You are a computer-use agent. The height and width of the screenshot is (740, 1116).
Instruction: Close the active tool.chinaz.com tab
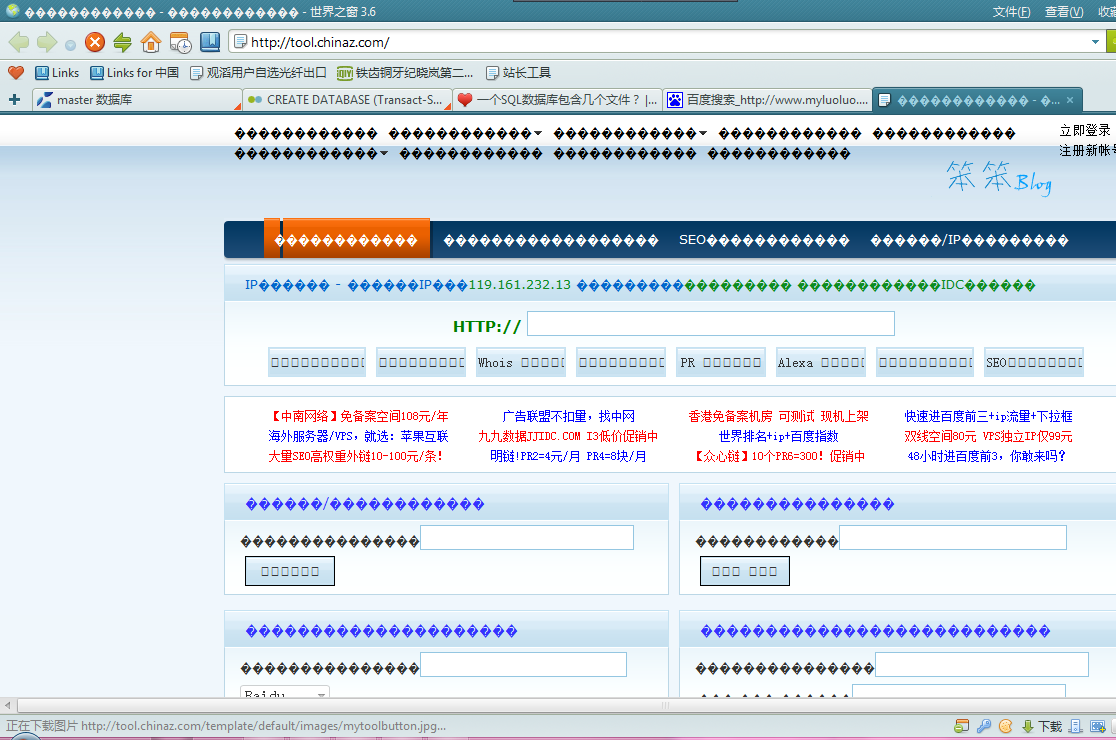pos(1070,100)
